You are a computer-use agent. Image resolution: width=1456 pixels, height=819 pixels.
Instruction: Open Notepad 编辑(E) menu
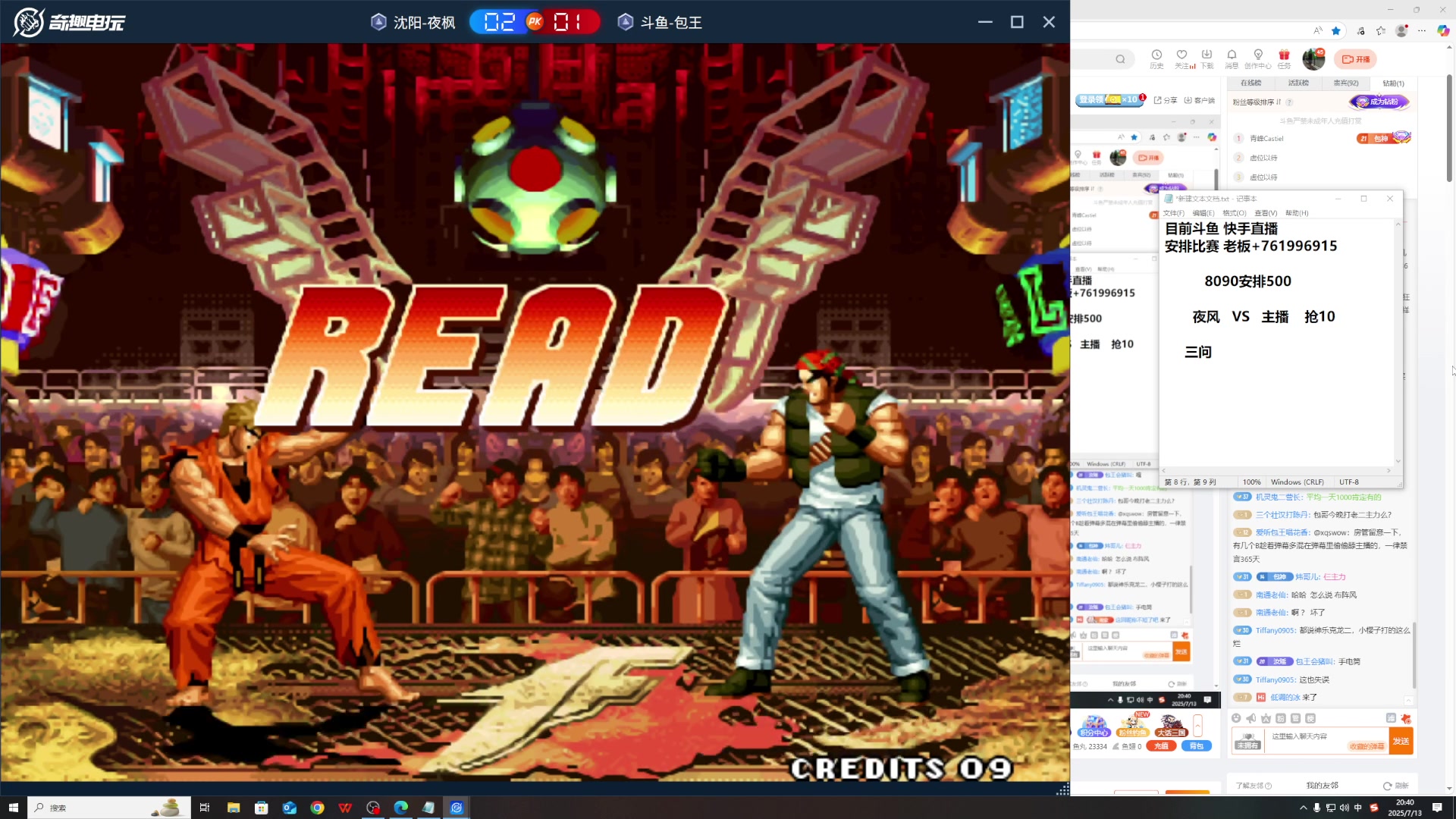click(x=1203, y=213)
